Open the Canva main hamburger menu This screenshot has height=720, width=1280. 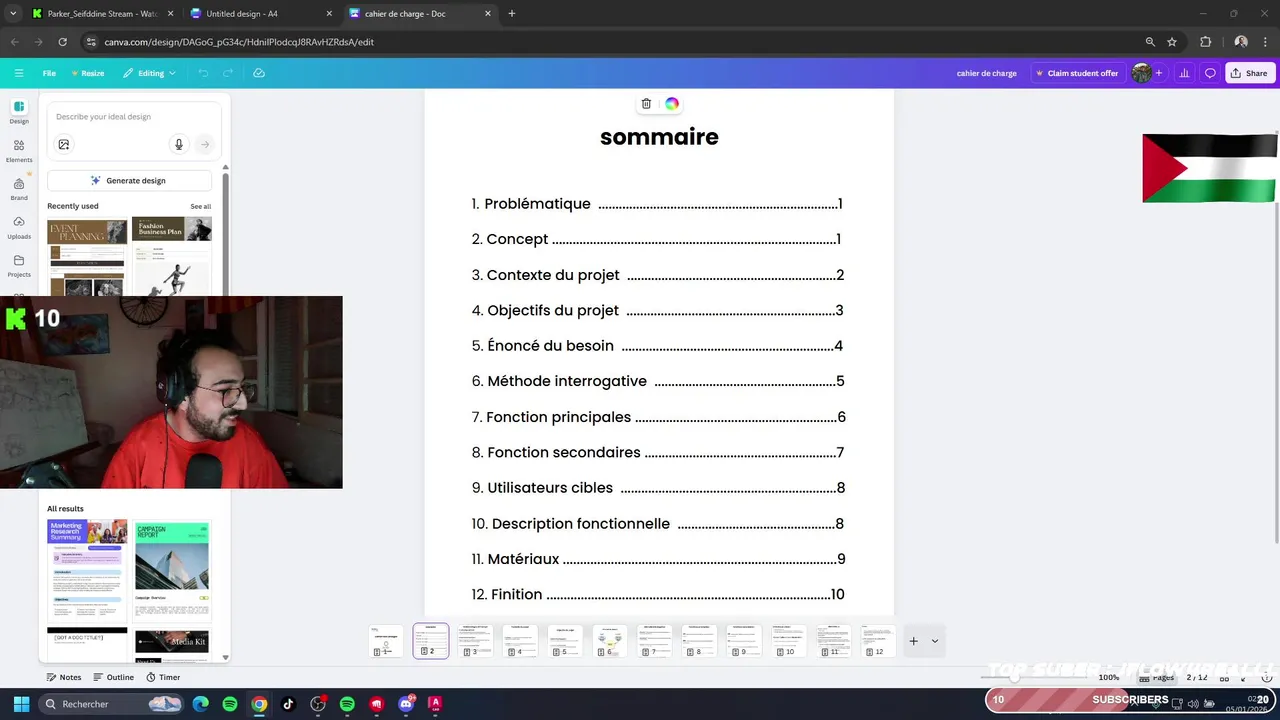[x=18, y=73]
